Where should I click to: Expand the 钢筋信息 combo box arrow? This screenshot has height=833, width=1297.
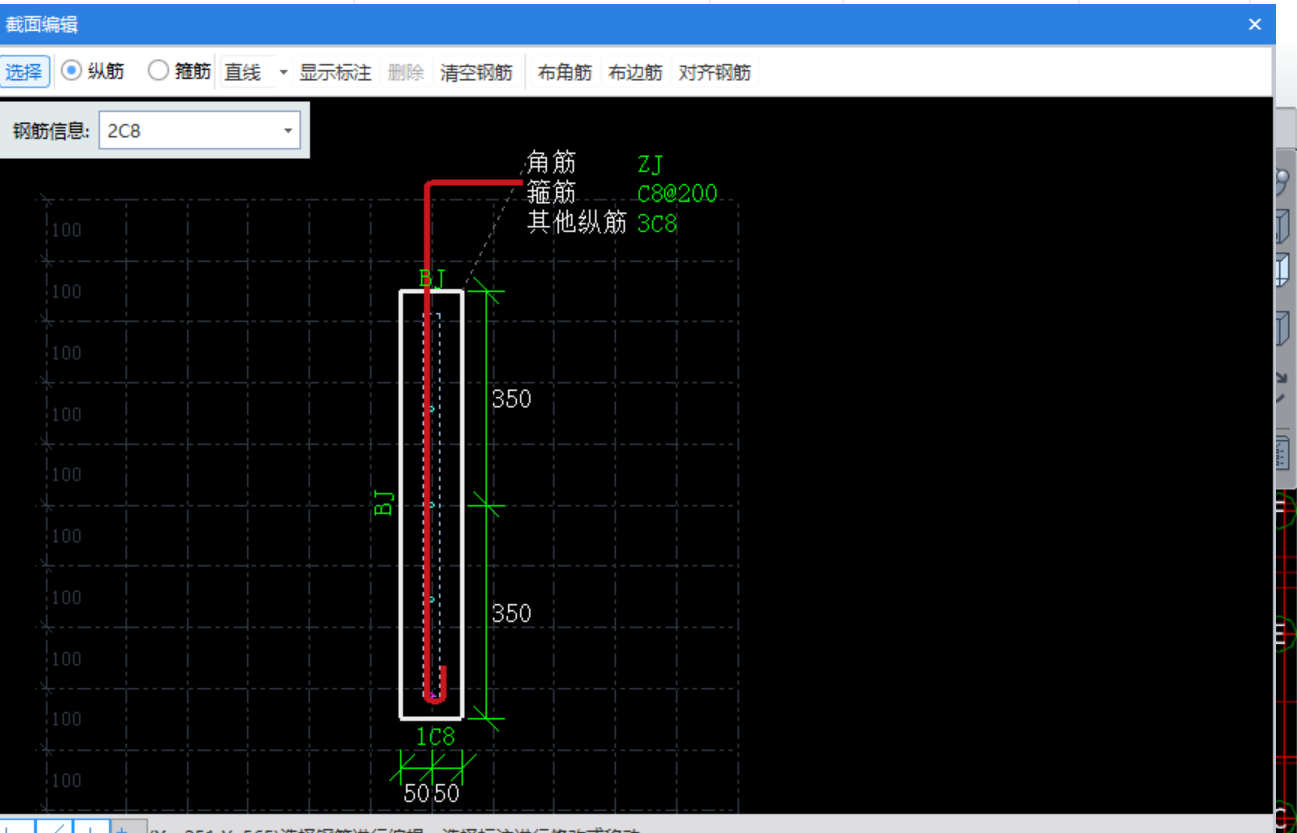pyautogui.click(x=289, y=130)
